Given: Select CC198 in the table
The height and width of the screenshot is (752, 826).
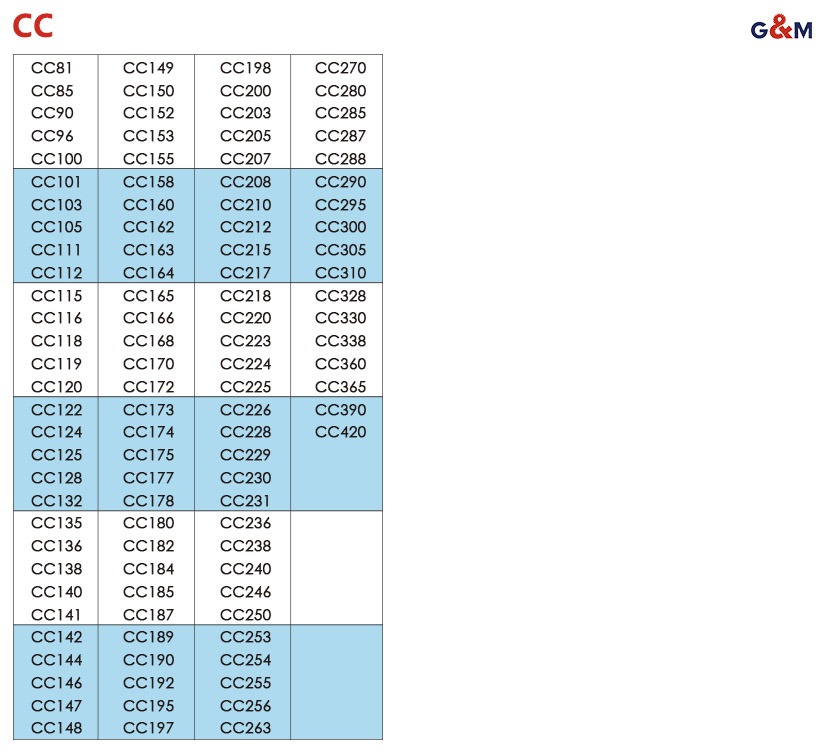Looking at the screenshot, I should (x=245, y=68).
